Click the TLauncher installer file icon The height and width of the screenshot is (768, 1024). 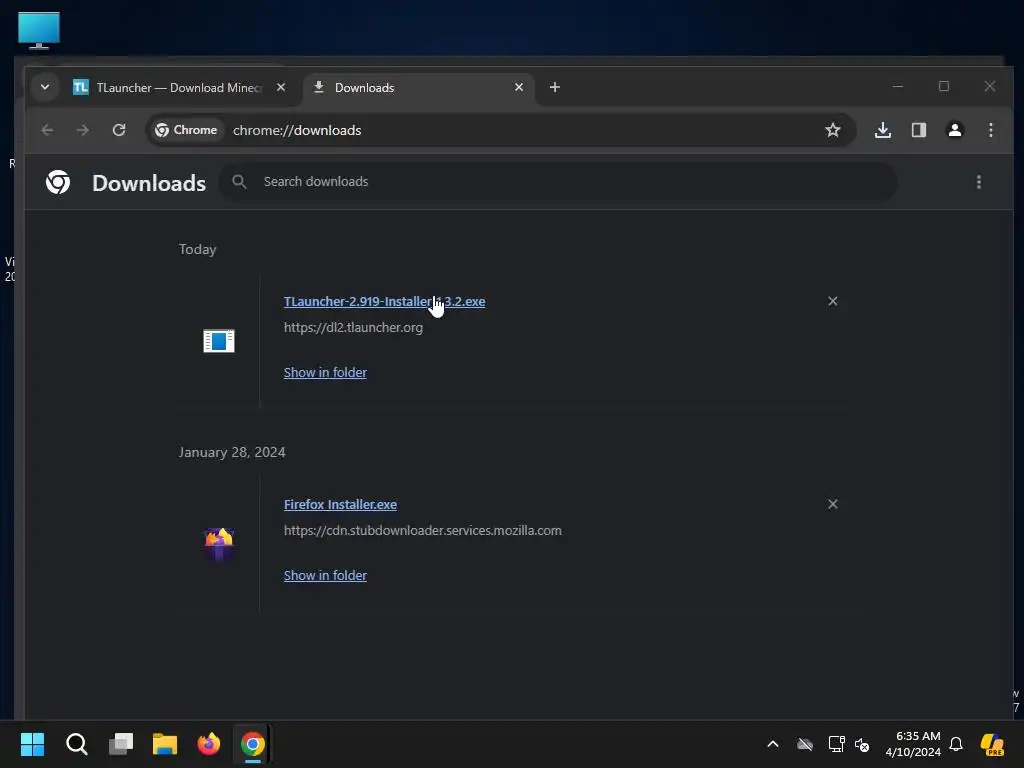coord(219,341)
